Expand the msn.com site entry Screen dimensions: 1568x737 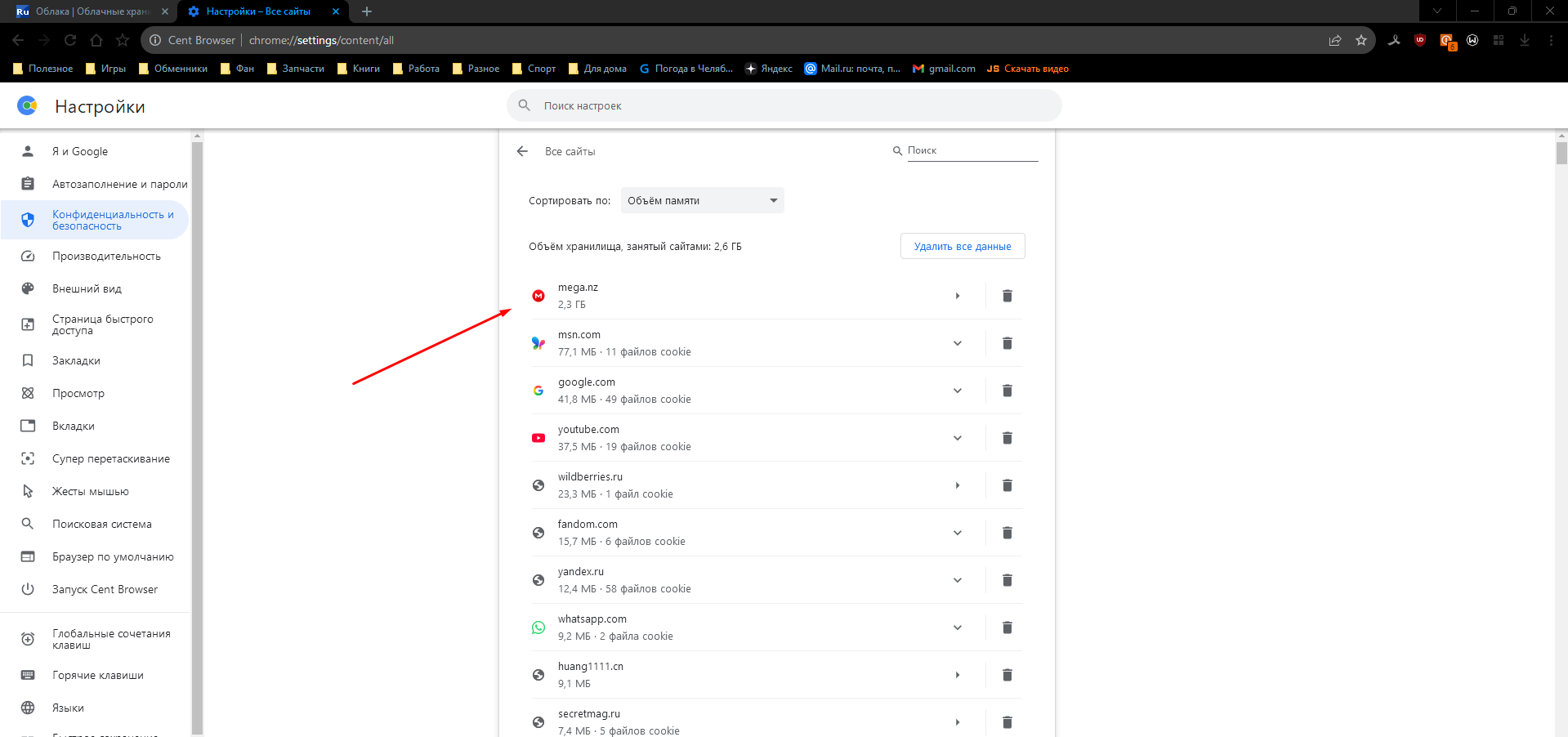pos(957,343)
